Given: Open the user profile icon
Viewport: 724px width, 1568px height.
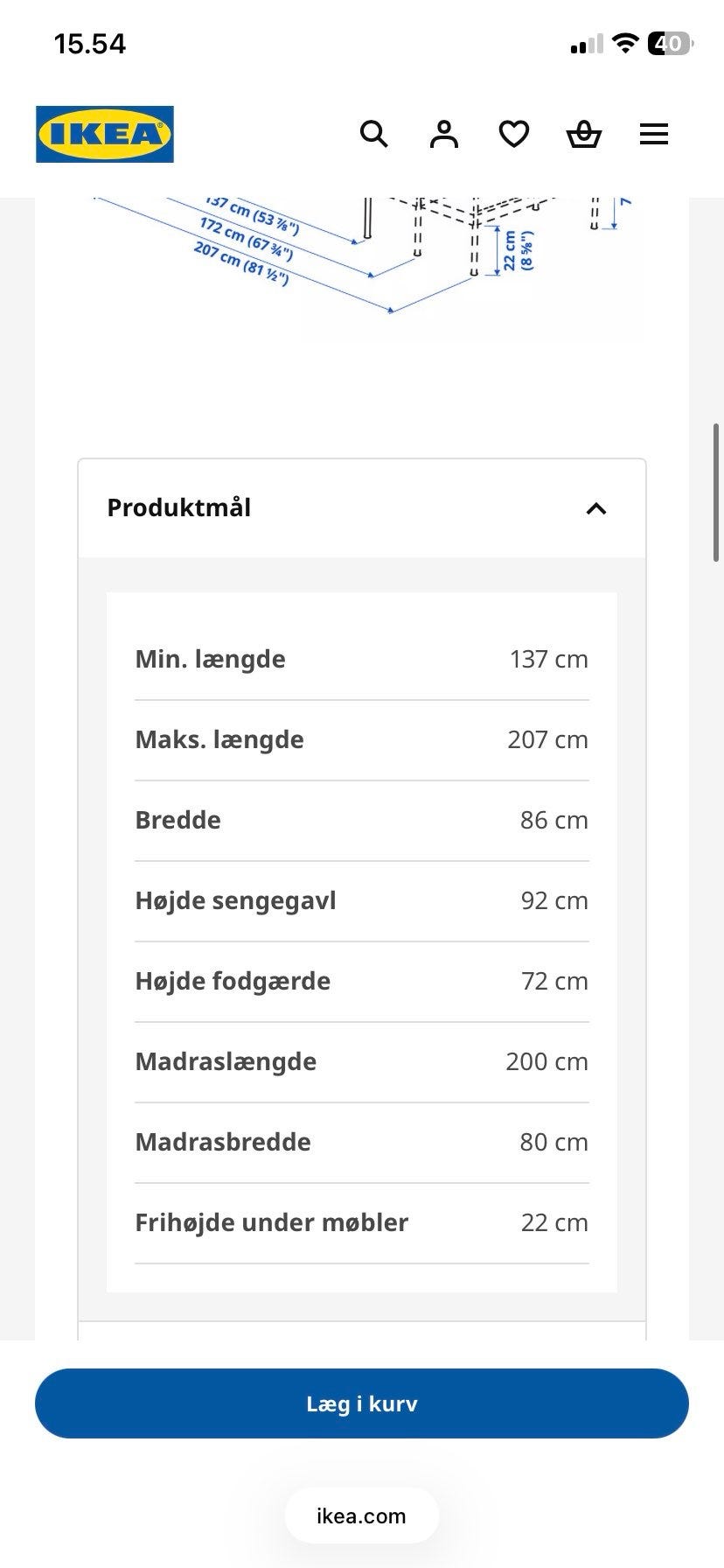Looking at the screenshot, I should pyautogui.click(x=444, y=134).
